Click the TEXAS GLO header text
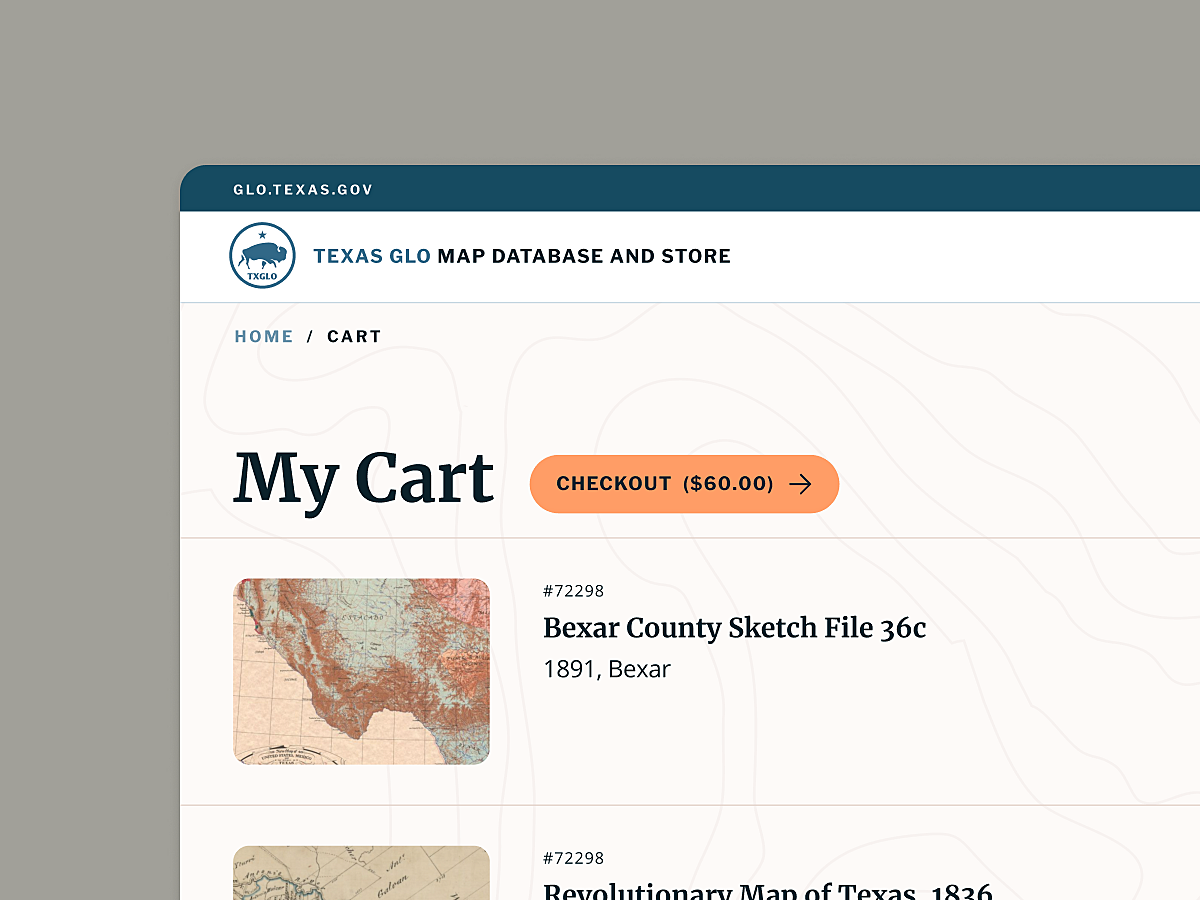1200x900 pixels. (371, 256)
